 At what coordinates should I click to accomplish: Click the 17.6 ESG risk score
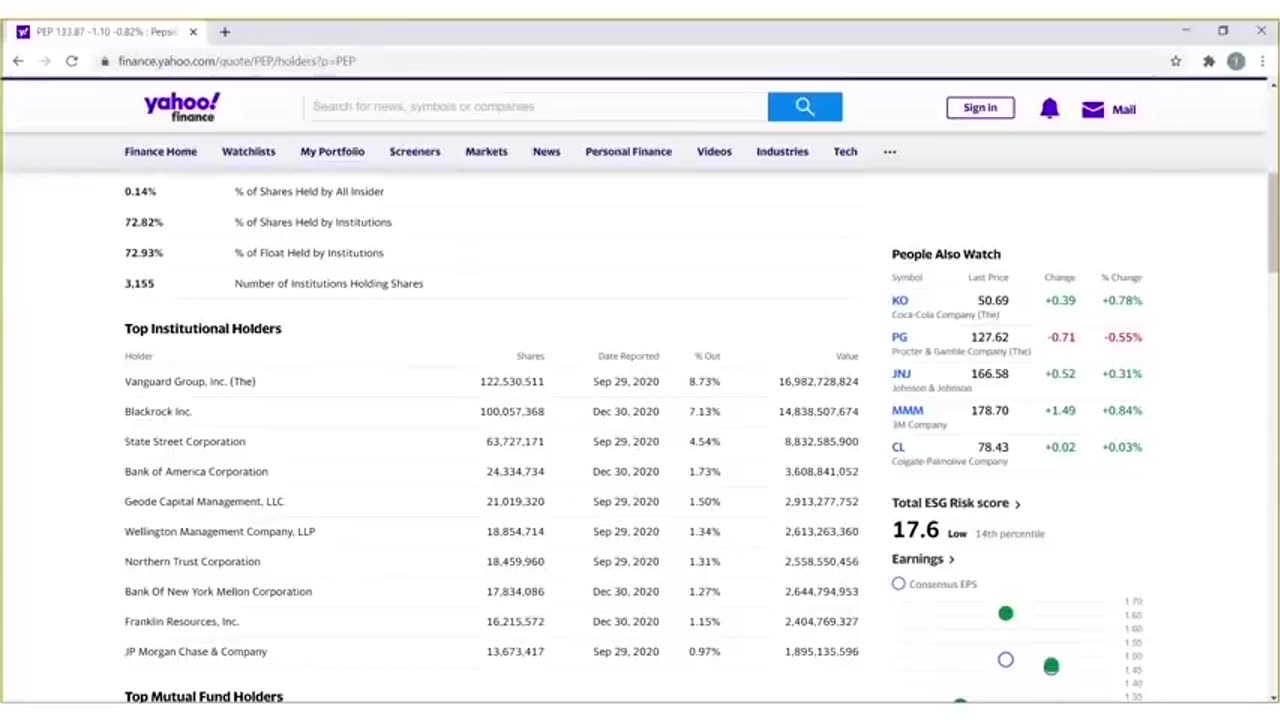tap(916, 531)
